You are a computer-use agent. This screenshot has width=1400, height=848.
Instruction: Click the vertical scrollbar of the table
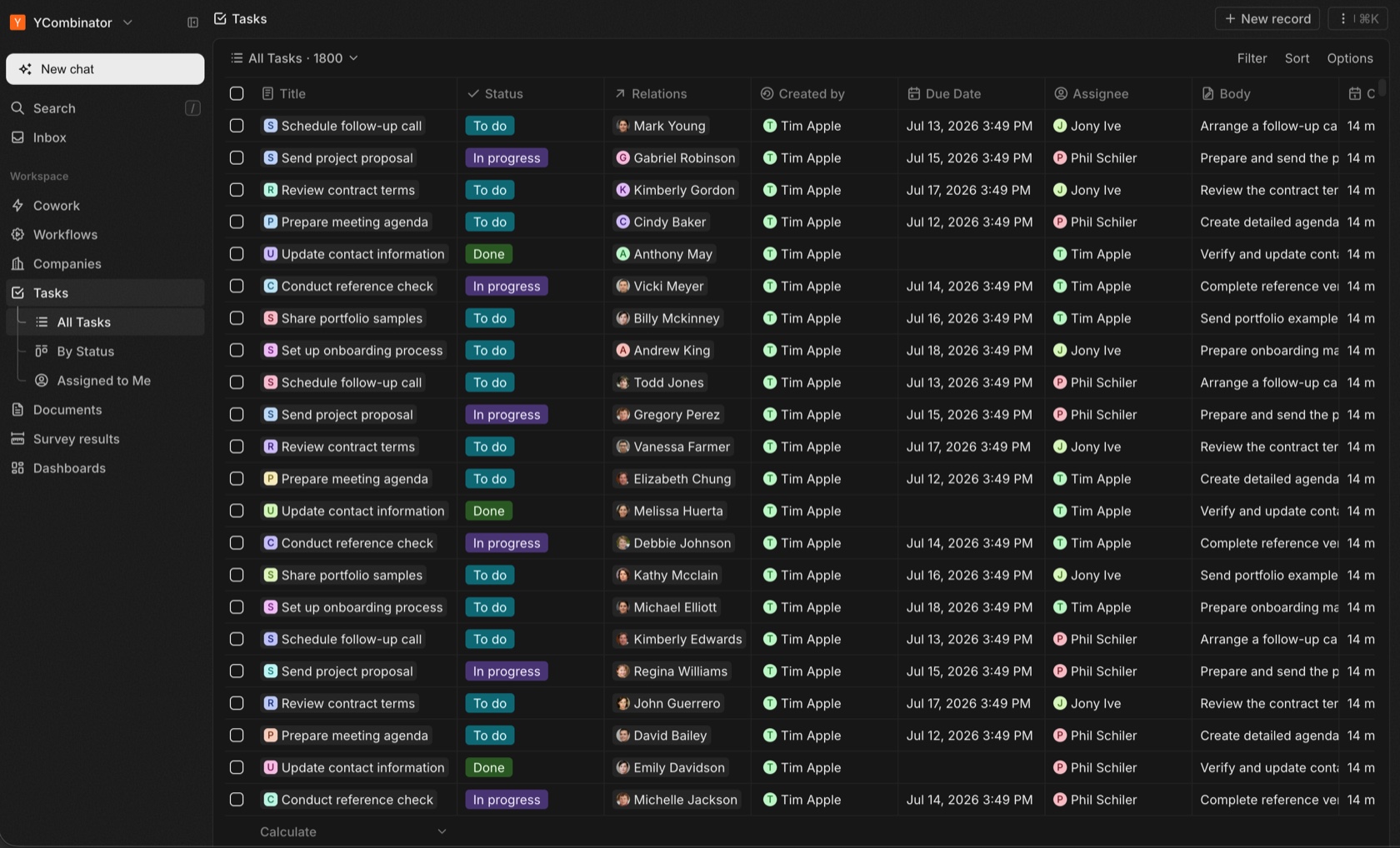[x=1382, y=87]
